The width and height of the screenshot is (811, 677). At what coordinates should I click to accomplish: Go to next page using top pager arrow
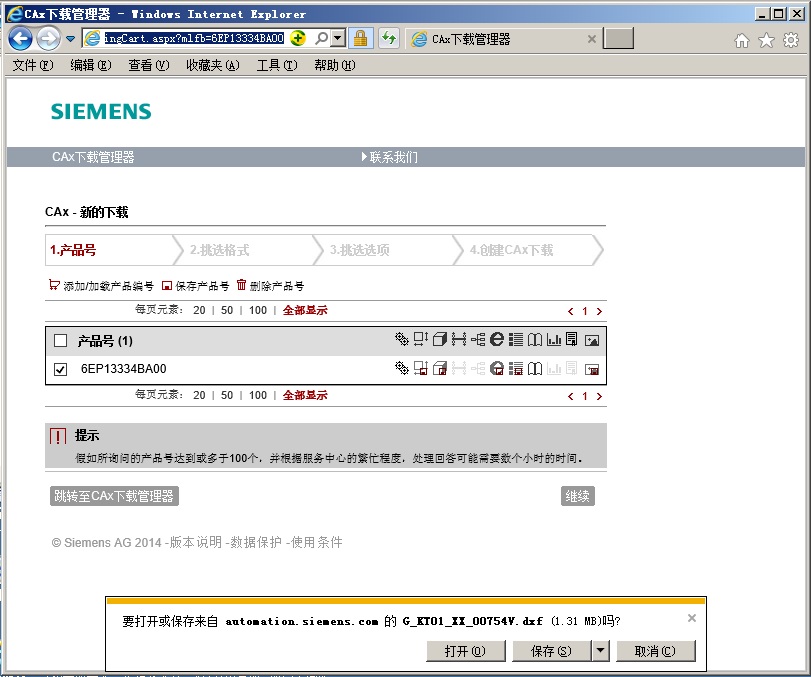pyautogui.click(x=599, y=311)
